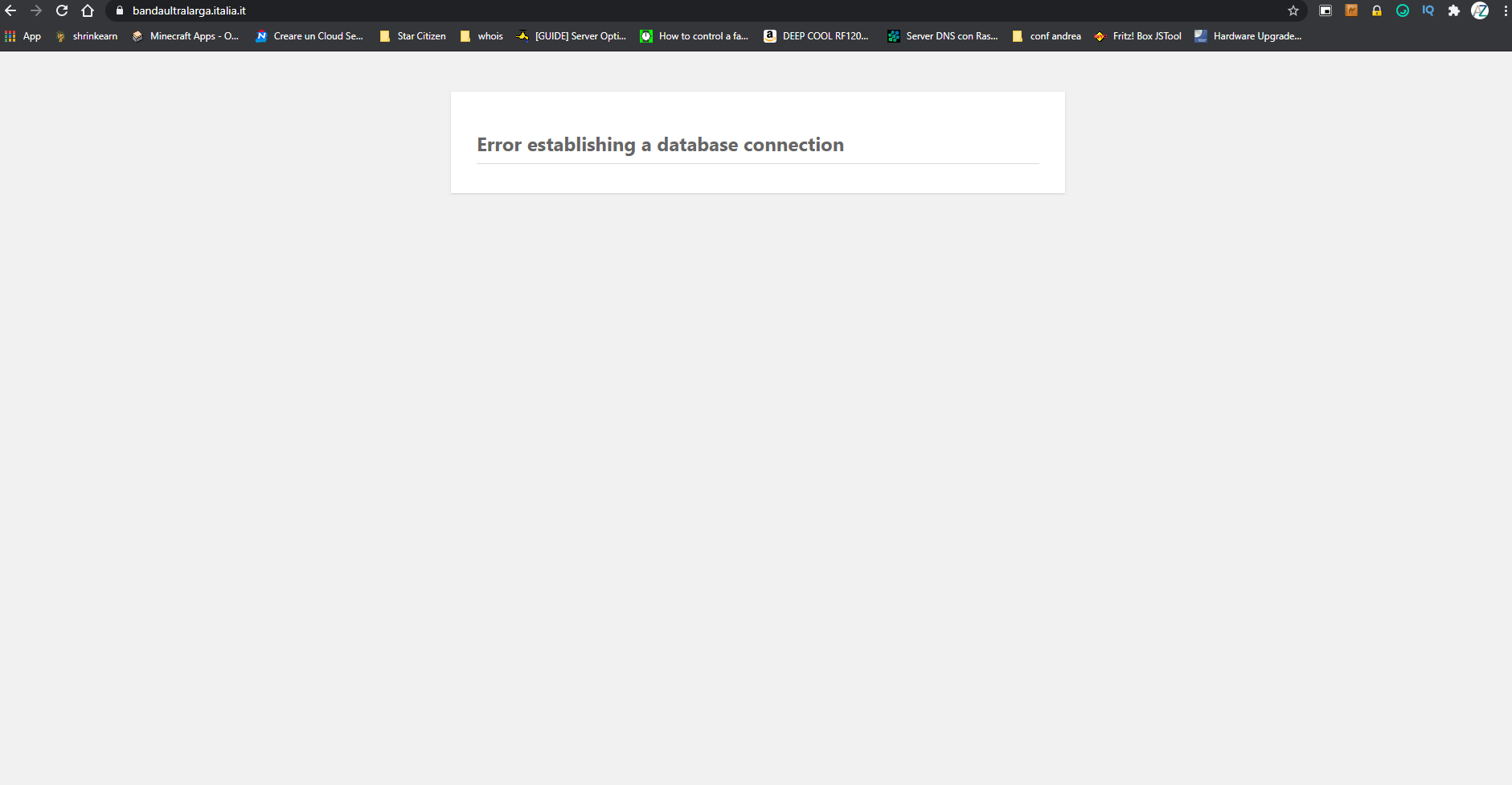
Task: Open the green Grammarly extension
Action: [1403, 10]
